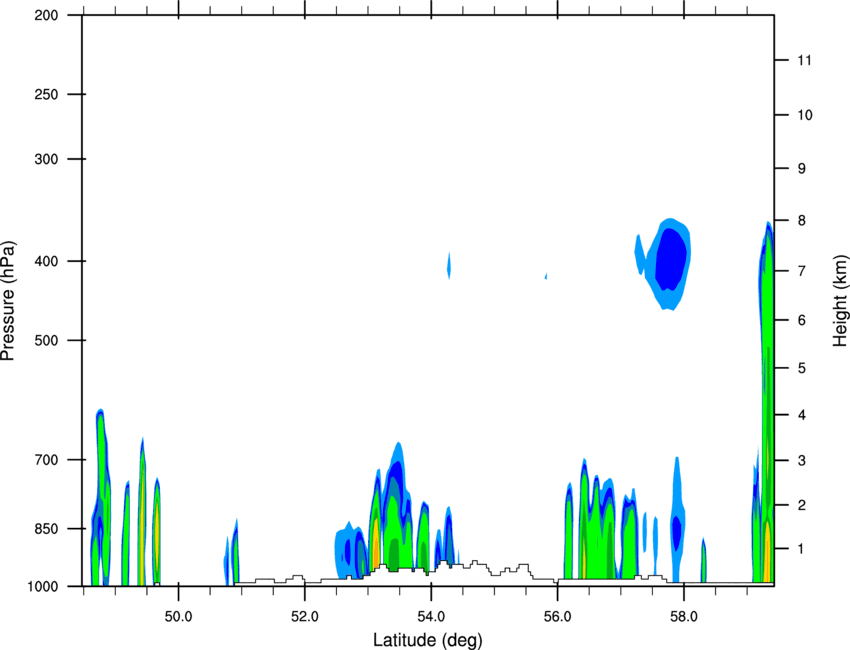Pick the 2 km height label

pos(802,505)
